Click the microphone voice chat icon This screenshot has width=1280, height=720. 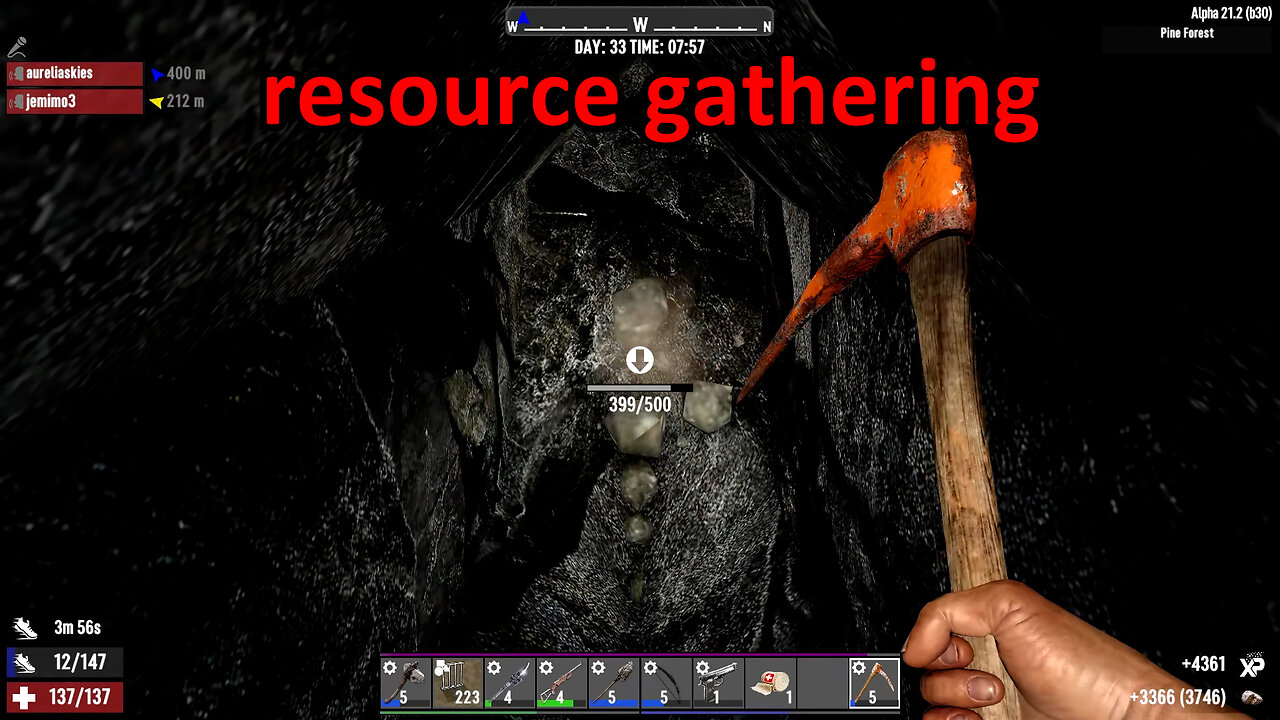click(x=16, y=47)
